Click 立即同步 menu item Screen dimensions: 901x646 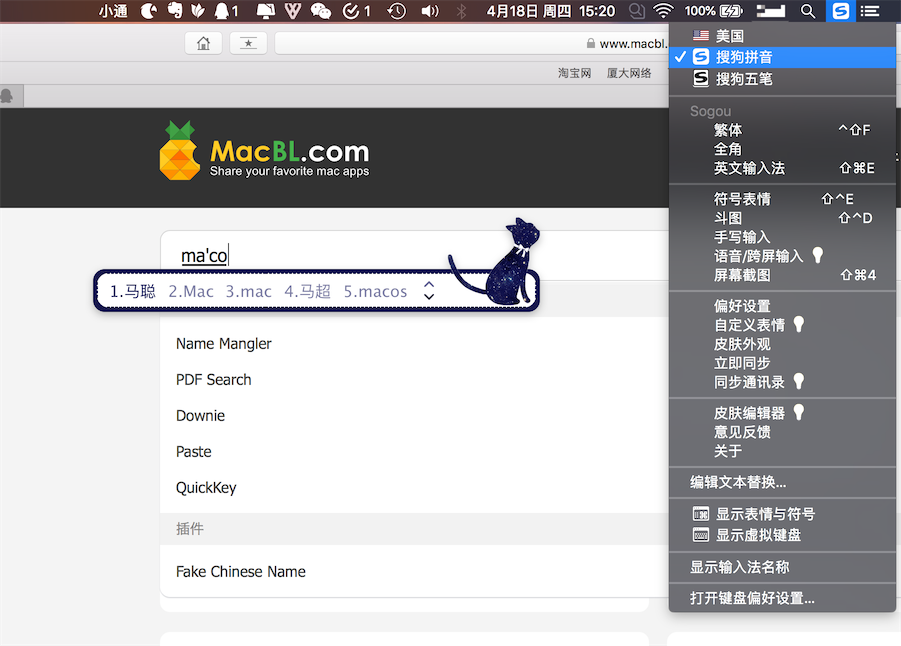[782, 363]
